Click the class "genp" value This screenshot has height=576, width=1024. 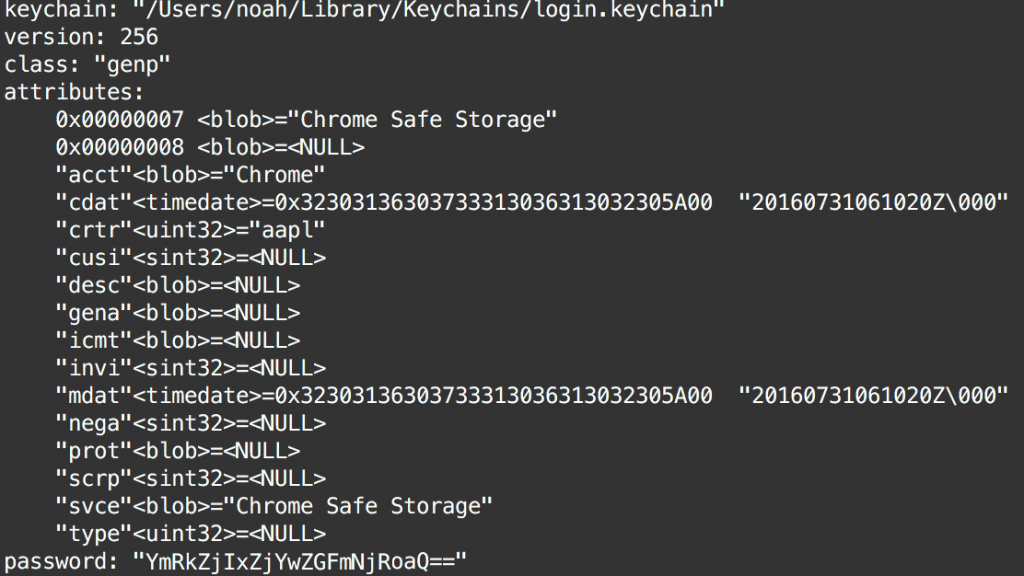click(x=132, y=65)
